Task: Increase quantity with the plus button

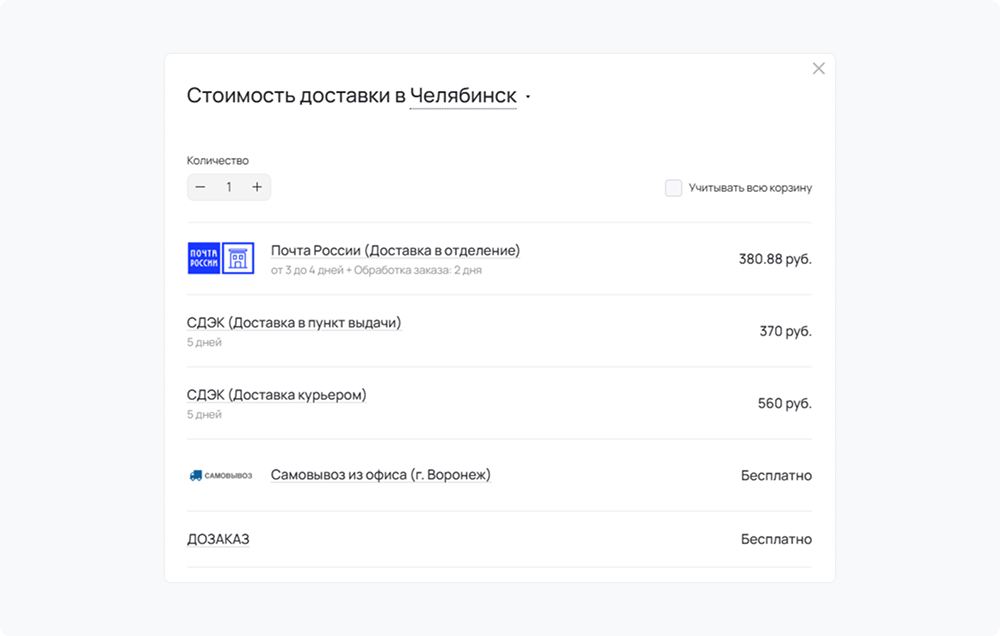Action: (257, 187)
